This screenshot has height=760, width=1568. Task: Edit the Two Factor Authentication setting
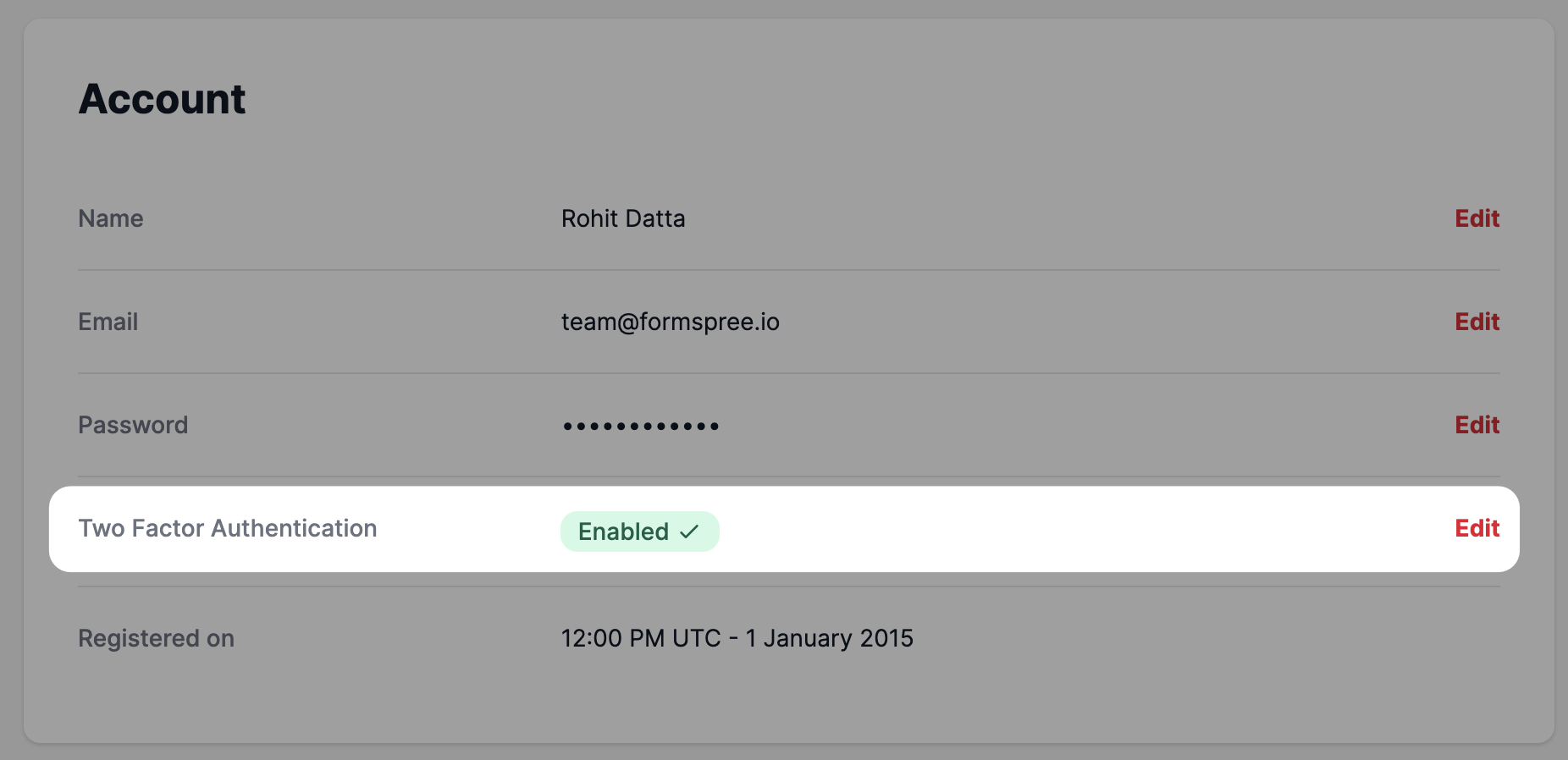click(x=1477, y=528)
